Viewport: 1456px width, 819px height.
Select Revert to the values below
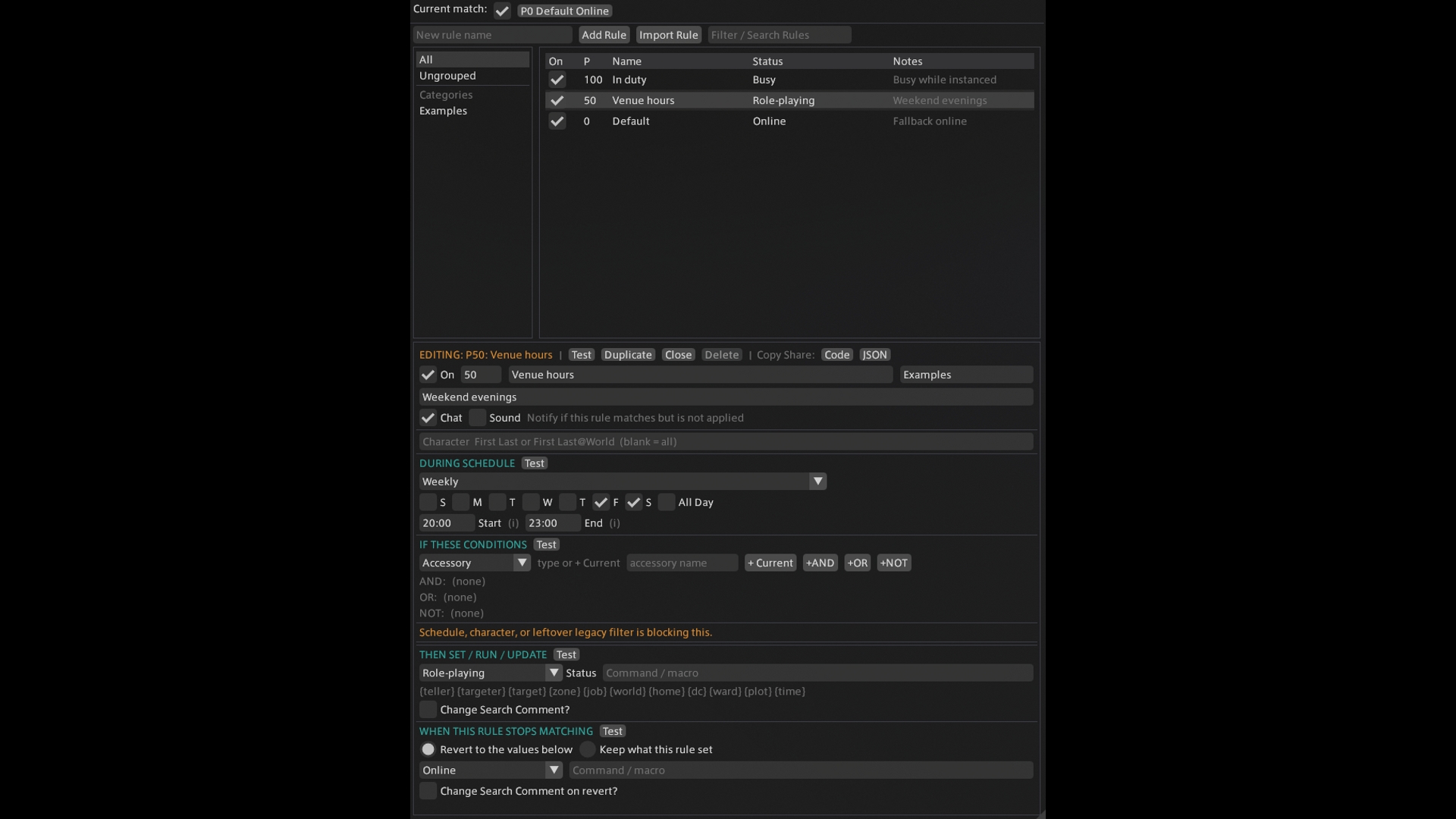(428, 749)
